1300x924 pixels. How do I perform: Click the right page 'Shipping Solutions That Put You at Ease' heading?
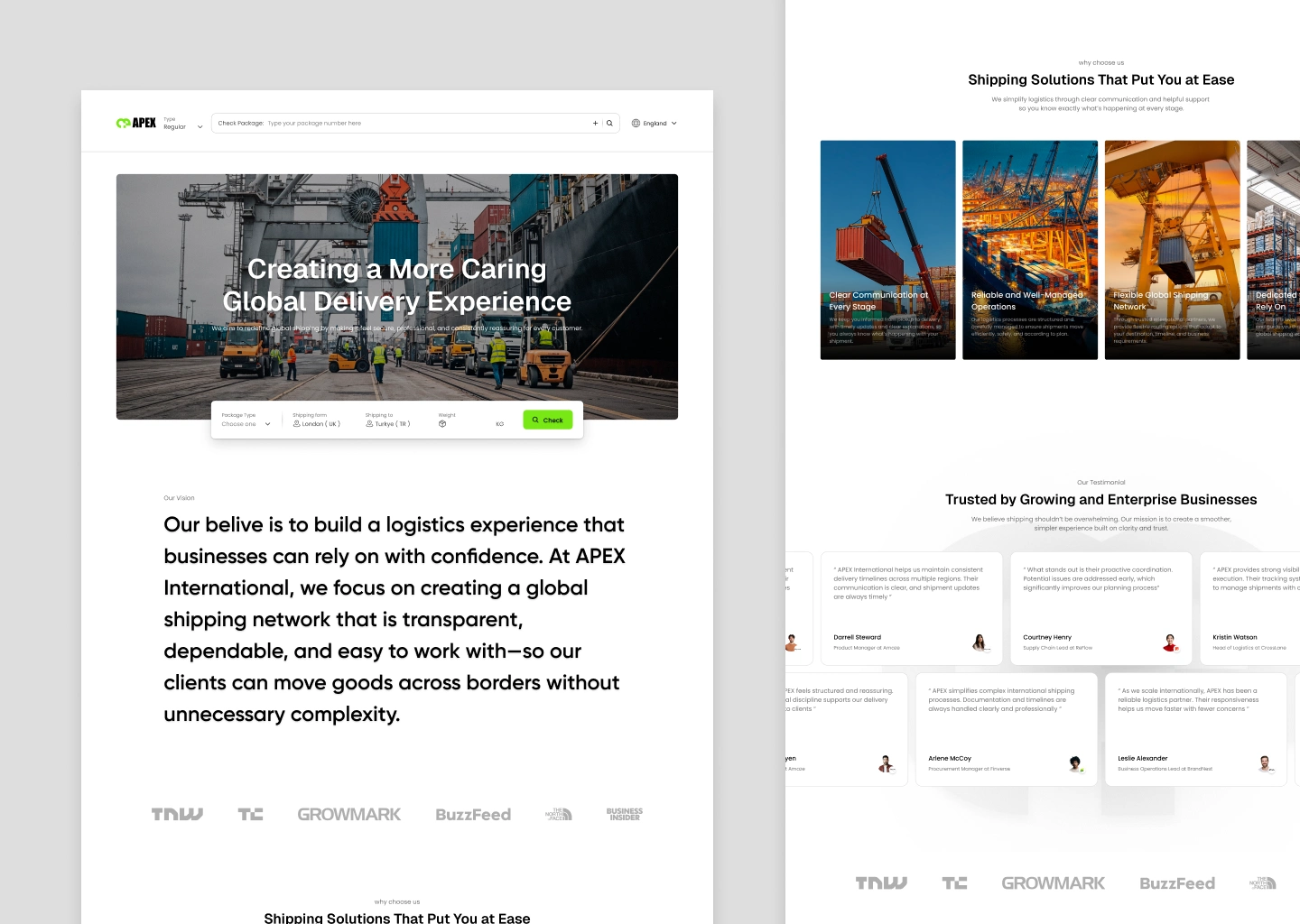click(x=1101, y=79)
